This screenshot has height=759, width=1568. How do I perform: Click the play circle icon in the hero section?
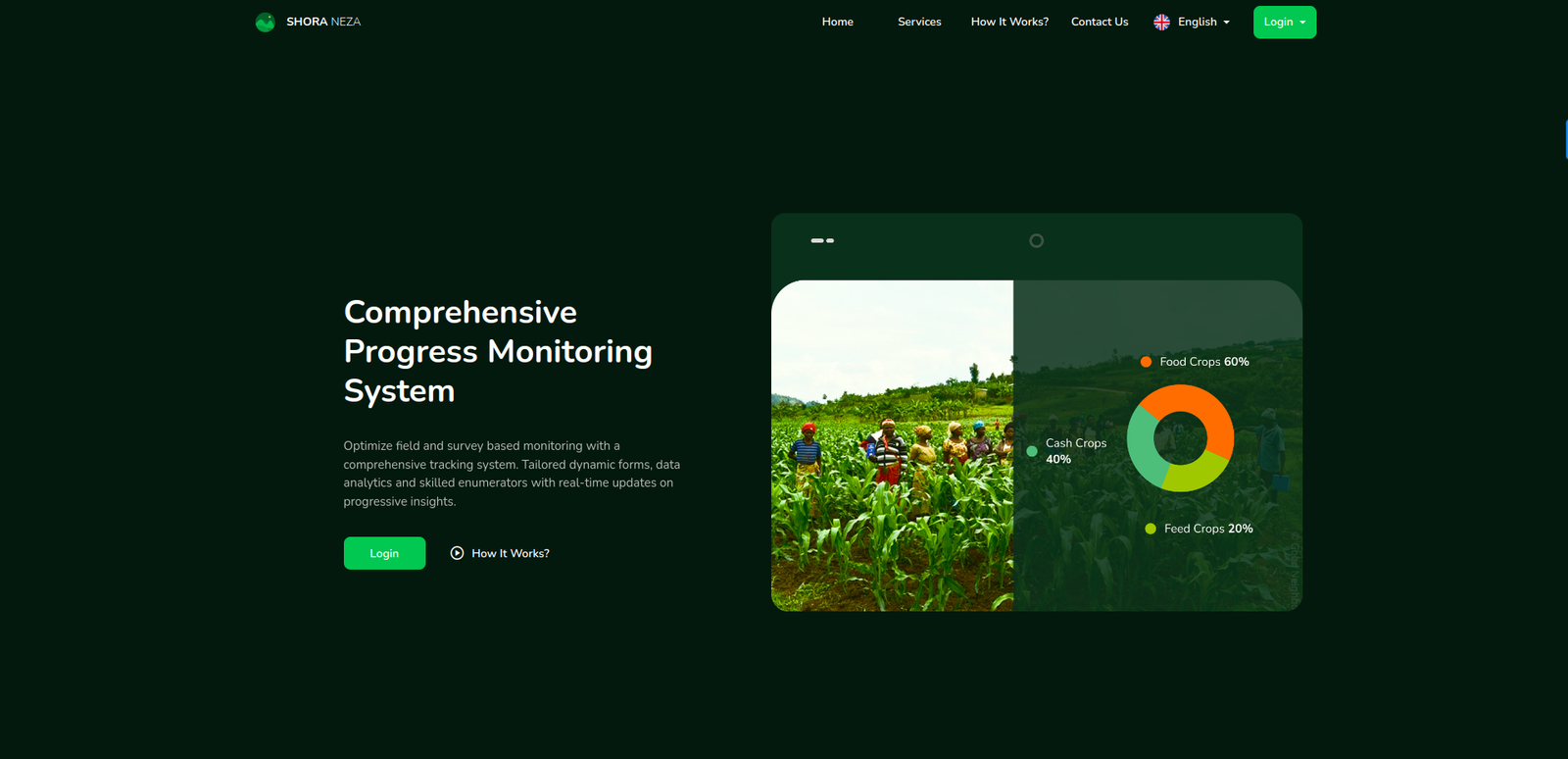pyautogui.click(x=457, y=553)
